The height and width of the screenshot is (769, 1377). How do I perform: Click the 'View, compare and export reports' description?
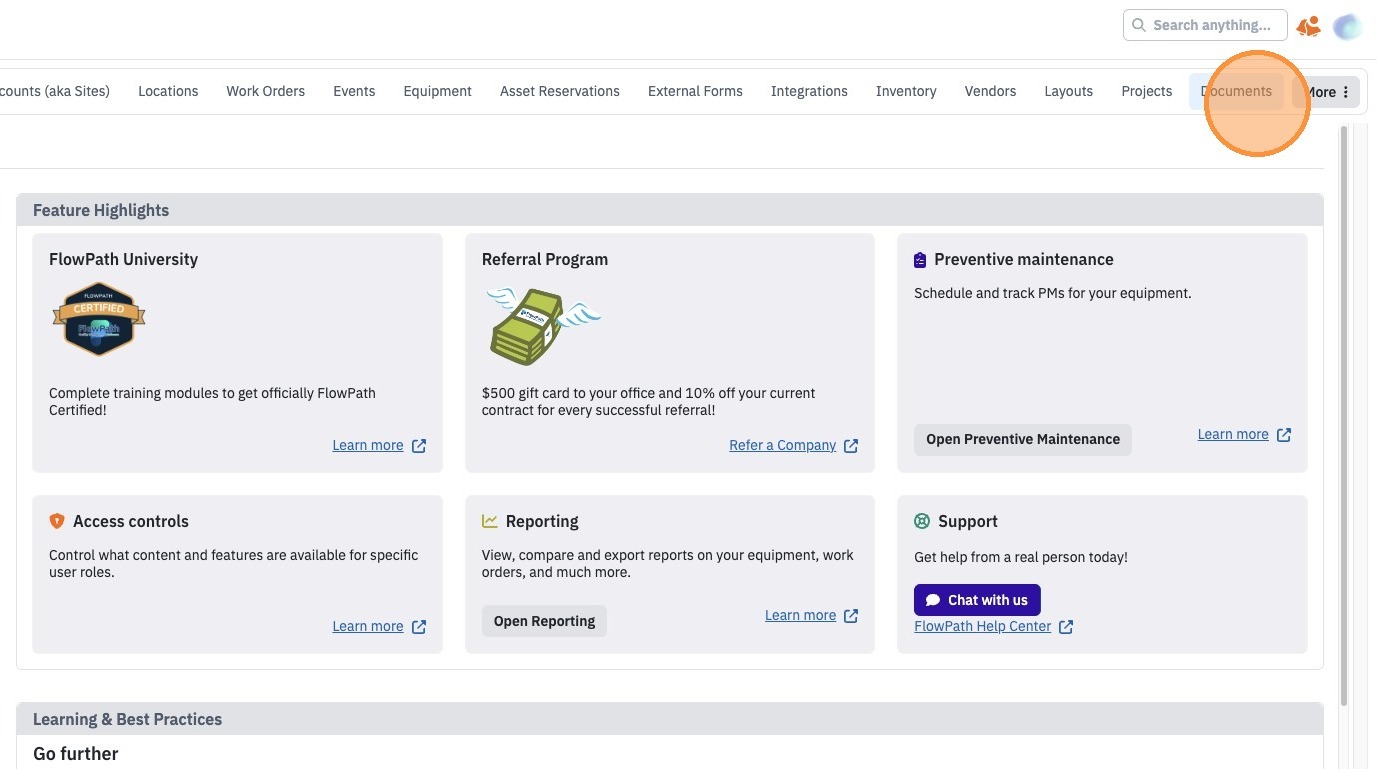(668, 564)
